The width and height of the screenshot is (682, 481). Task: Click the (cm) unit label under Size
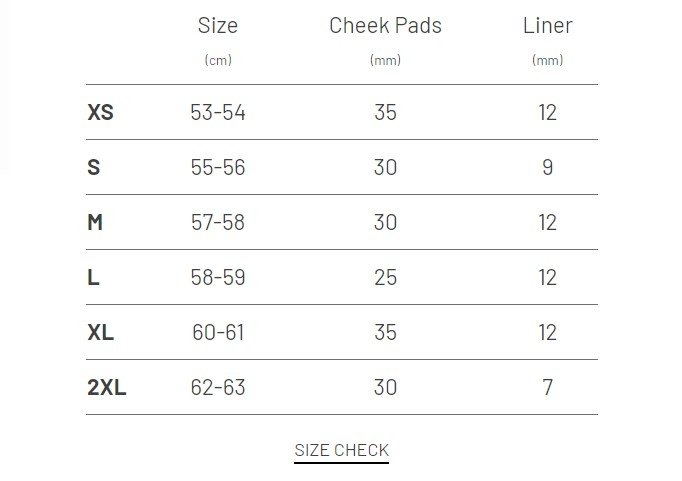(218, 60)
